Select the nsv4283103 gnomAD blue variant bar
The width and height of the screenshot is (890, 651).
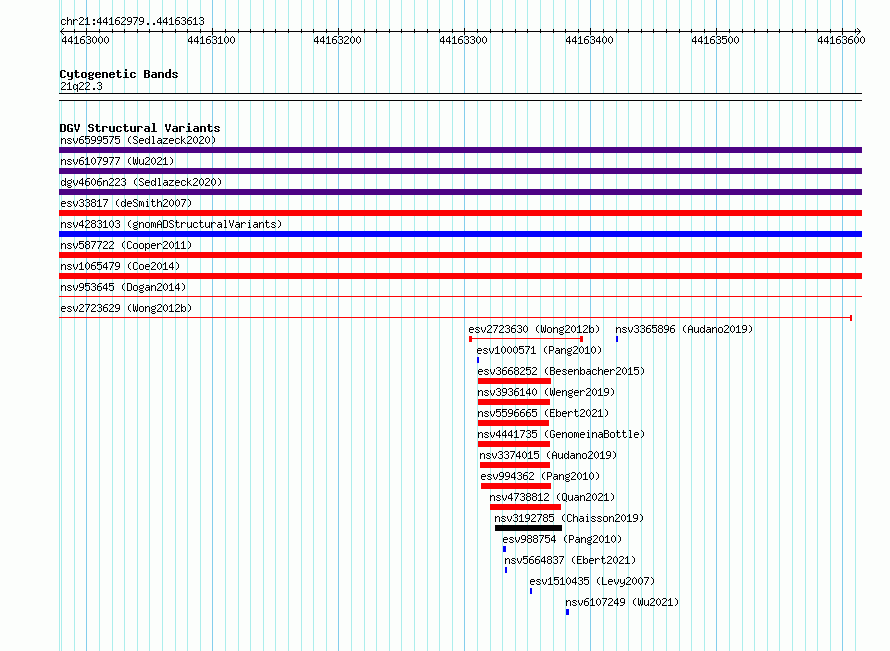click(460, 234)
